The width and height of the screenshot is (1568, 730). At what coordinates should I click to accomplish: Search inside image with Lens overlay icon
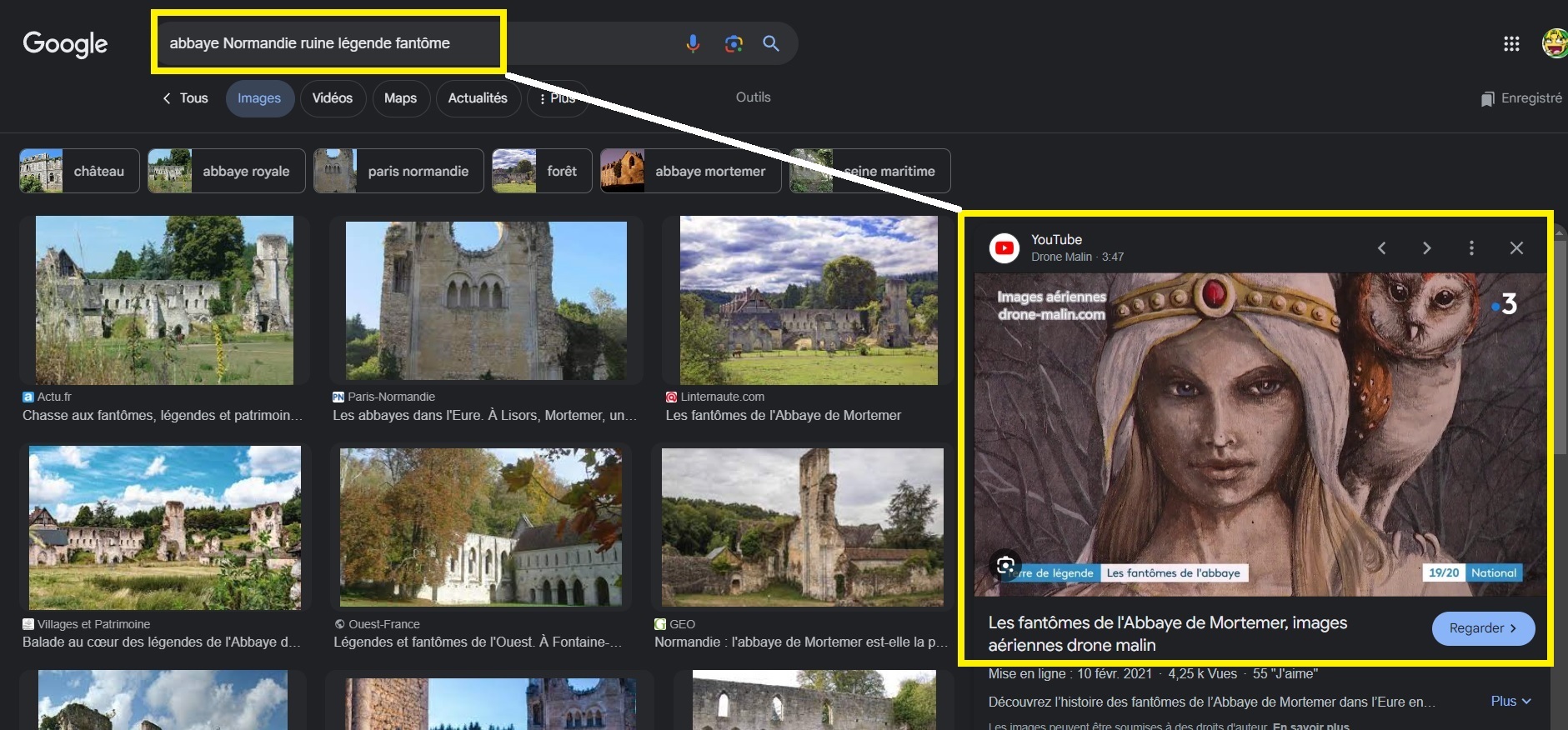click(x=1005, y=565)
